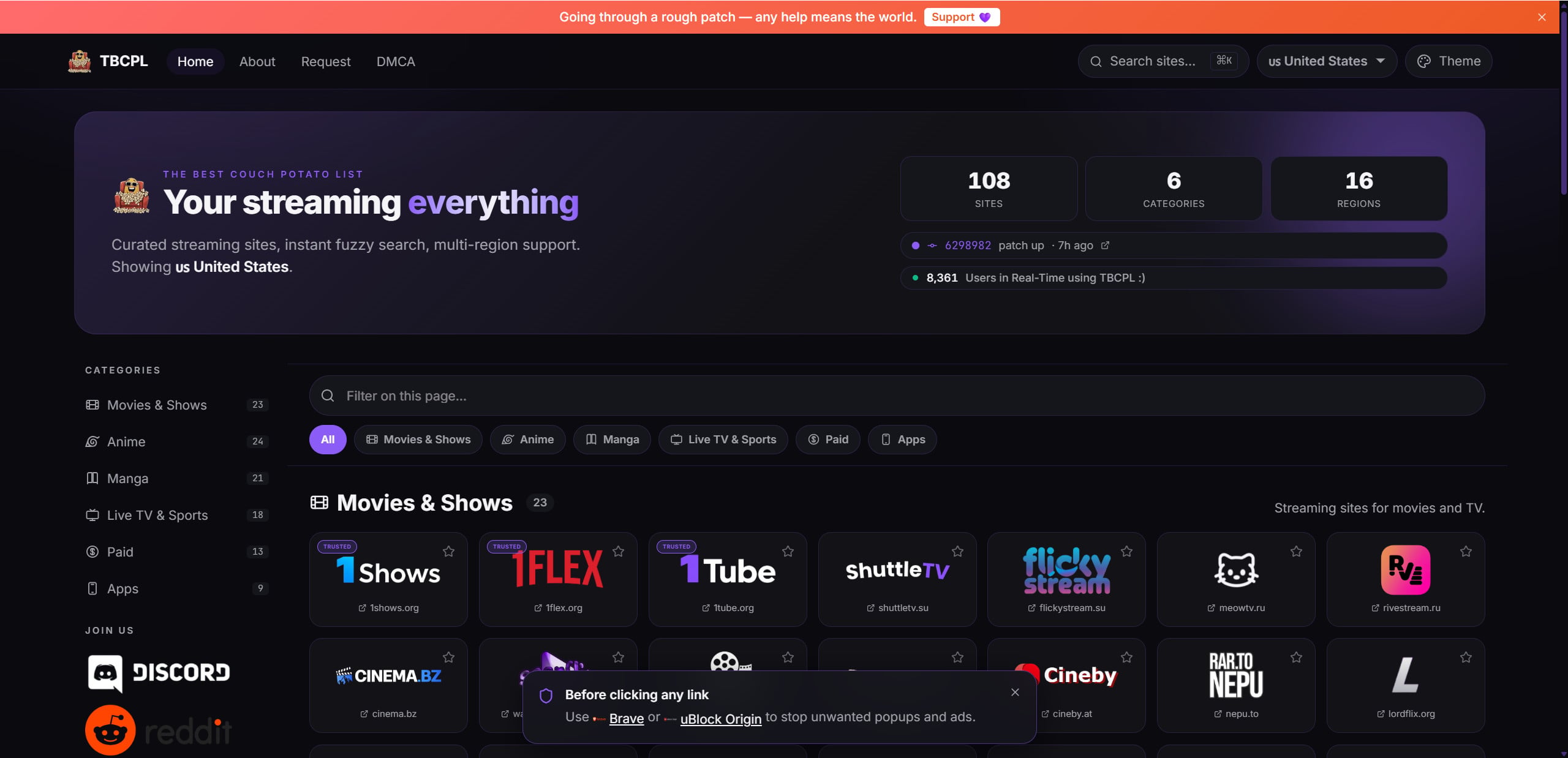This screenshot has height=758, width=1568.
Task: Open the DMCA page
Action: click(396, 61)
